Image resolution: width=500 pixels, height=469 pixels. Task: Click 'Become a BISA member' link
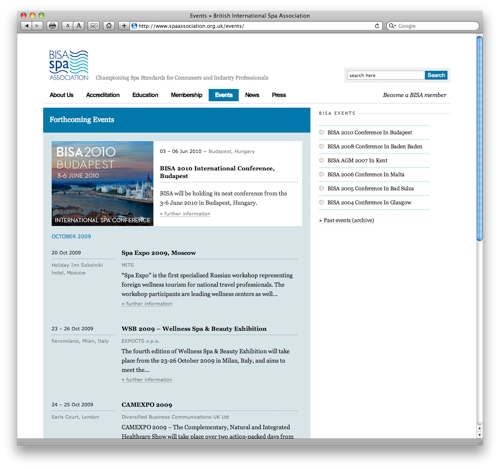click(414, 95)
